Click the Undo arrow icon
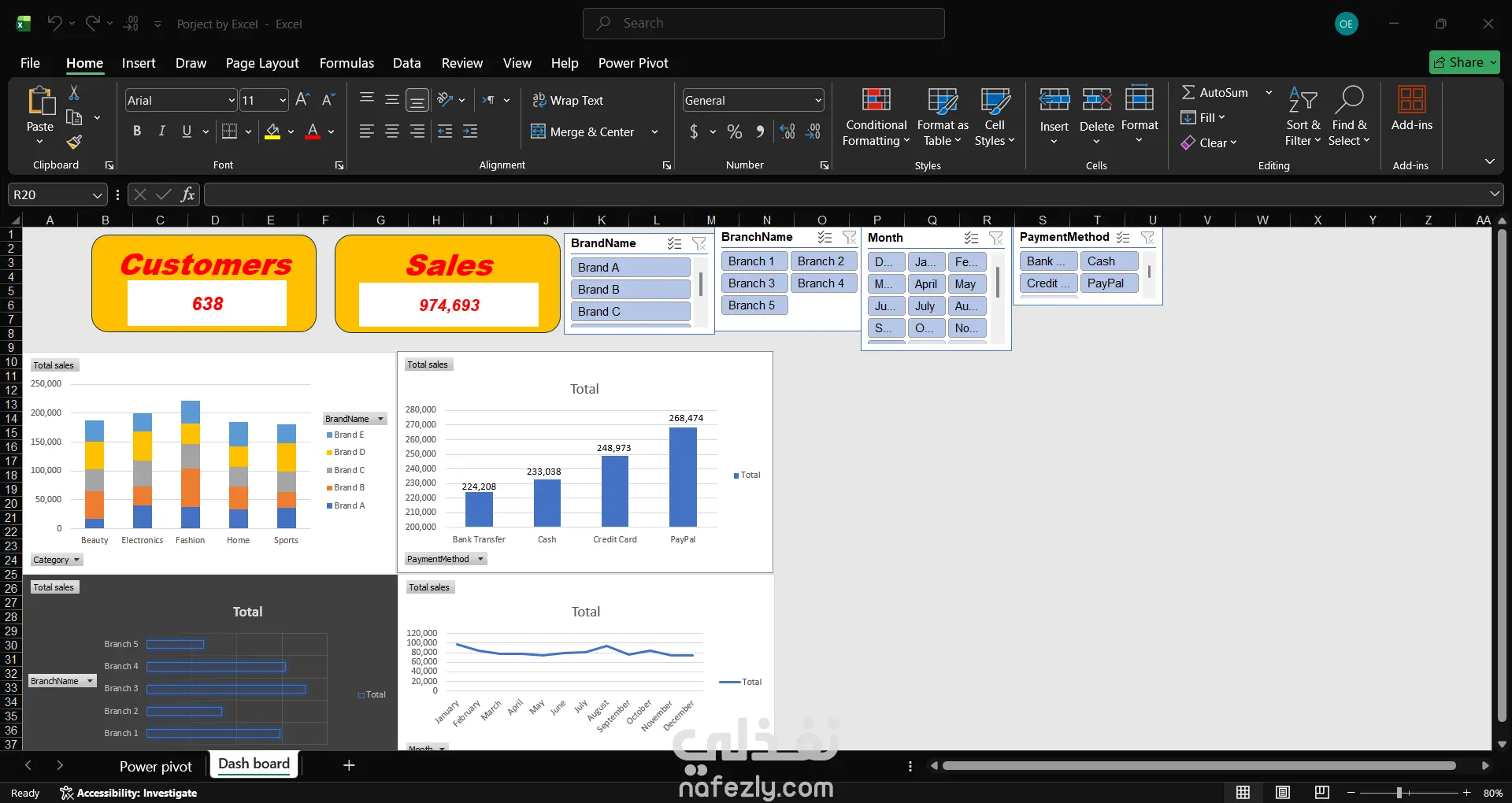Screen dimensions: 1512x803 click(x=54, y=24)
